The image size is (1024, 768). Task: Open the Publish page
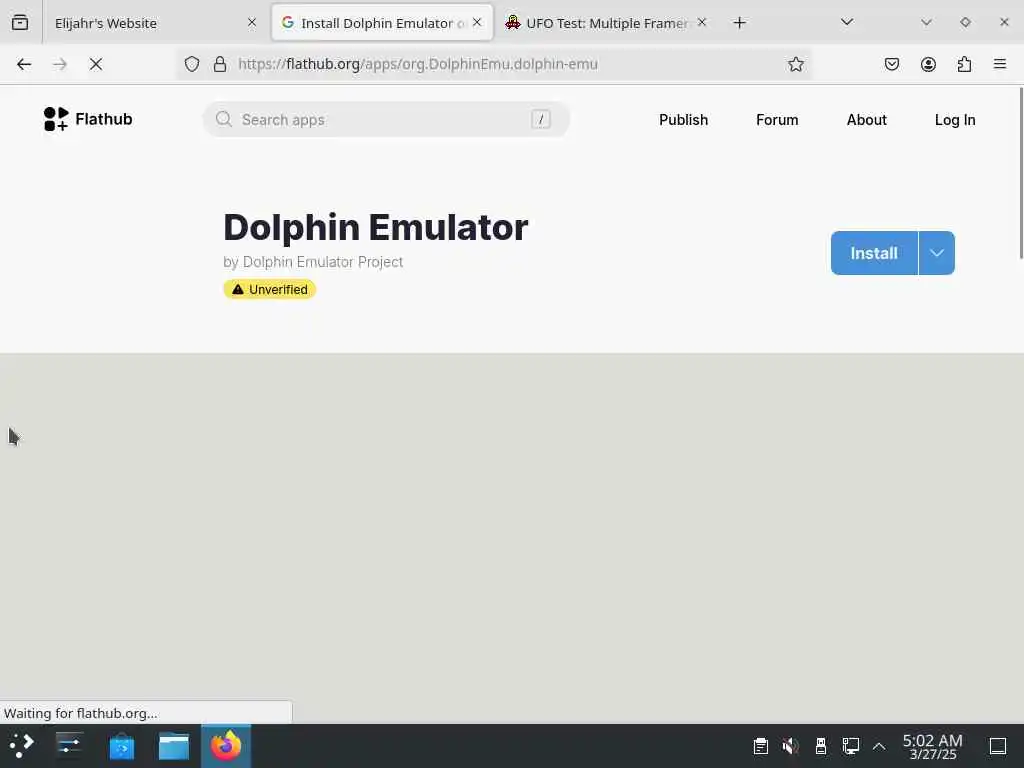pyautogui.click(x=683, y=120)
